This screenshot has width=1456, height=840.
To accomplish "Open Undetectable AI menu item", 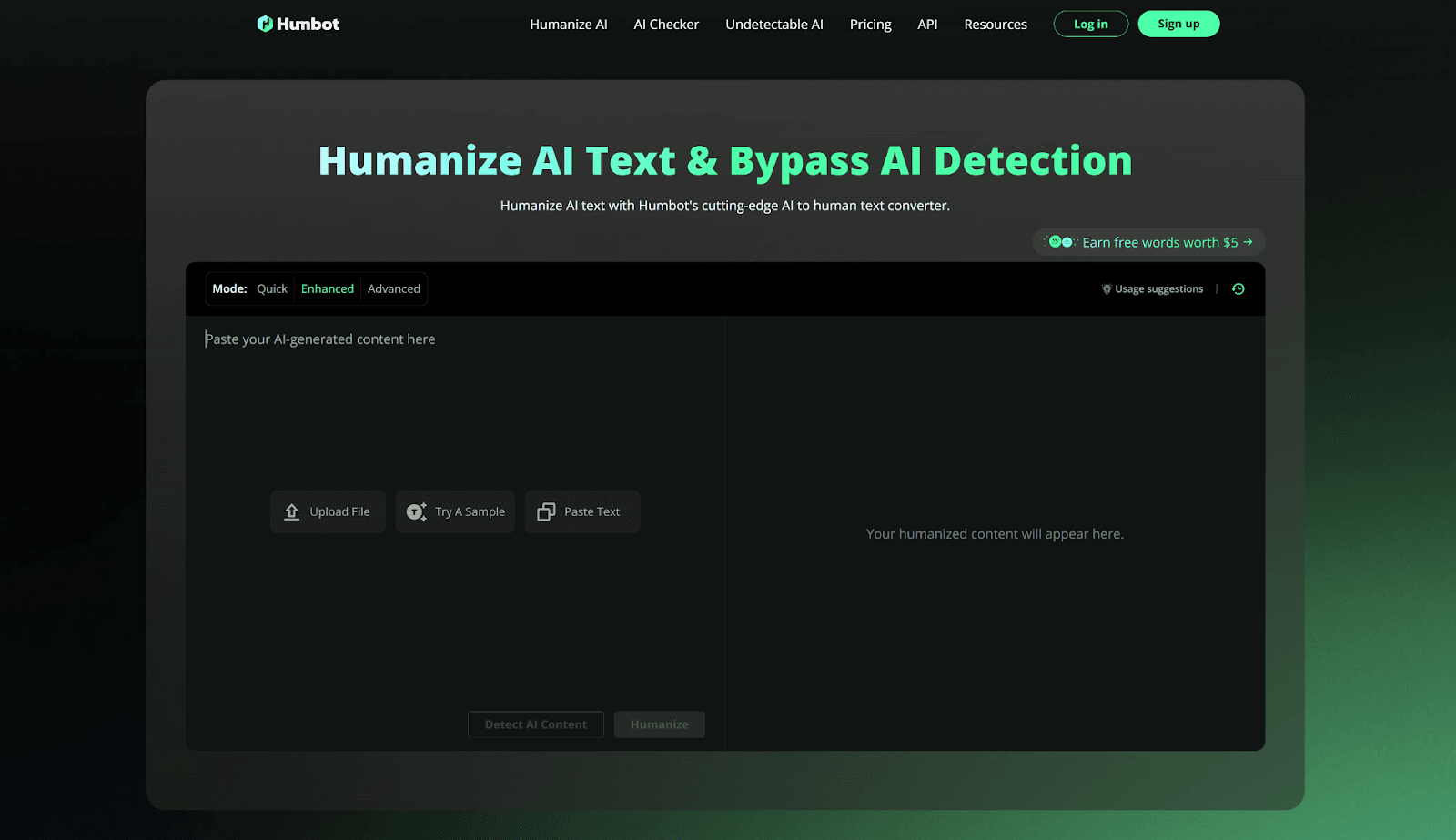I will pyautogui.click(x=774, y=25).
